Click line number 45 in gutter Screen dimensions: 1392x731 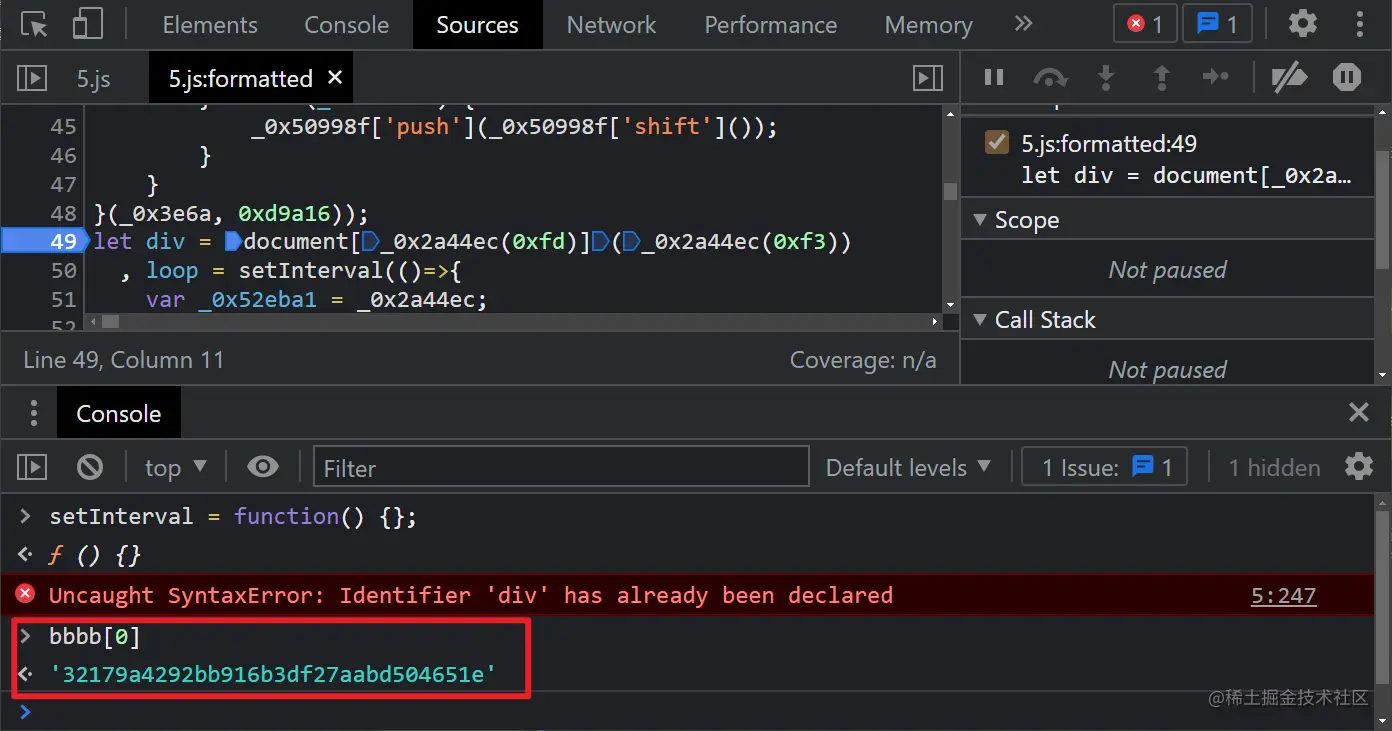point(63,127)
